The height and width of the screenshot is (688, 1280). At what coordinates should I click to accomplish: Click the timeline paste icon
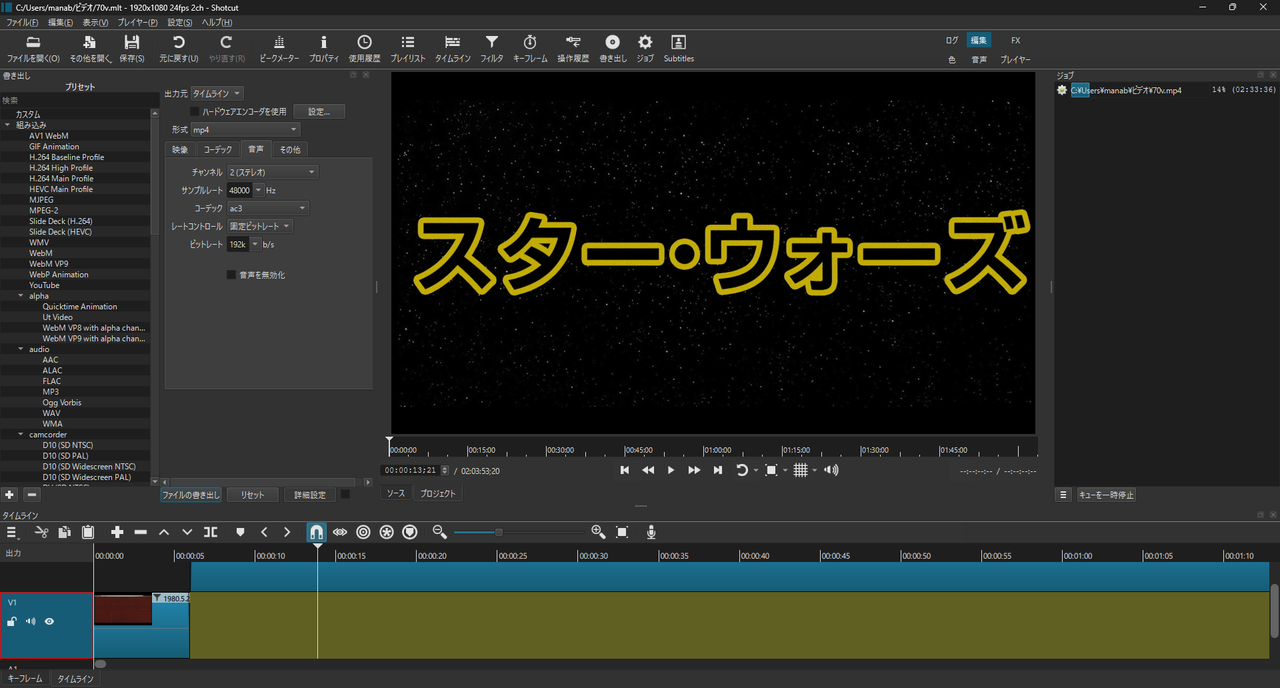[x=88, y=532]
